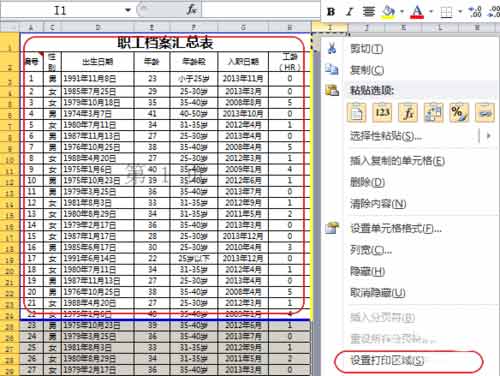Click cell 1981年8月3日 in row 14

(x=98, y=203)
